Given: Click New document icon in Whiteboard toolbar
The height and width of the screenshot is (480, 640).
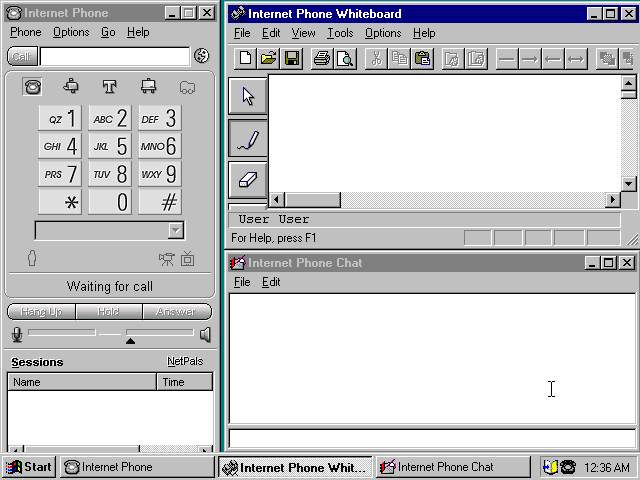Looking at the screenshot, I should tap(245, 59).
